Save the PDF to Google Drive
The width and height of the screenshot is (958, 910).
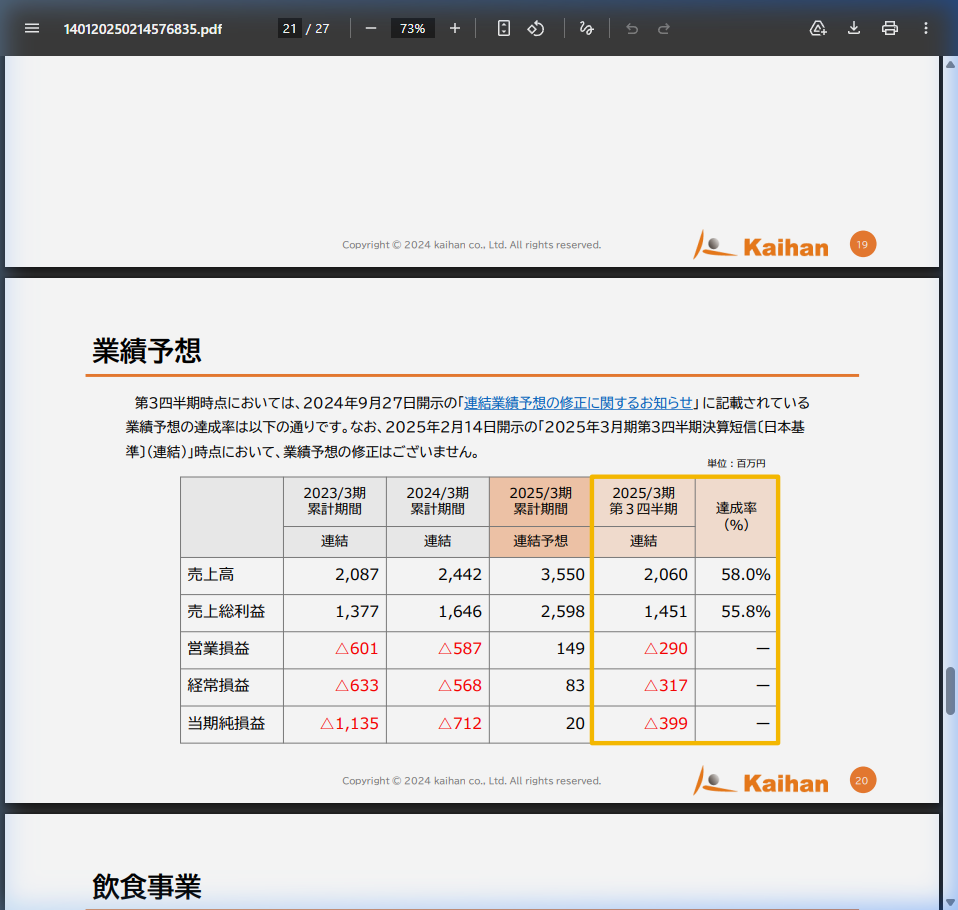[x=817, y=28]
